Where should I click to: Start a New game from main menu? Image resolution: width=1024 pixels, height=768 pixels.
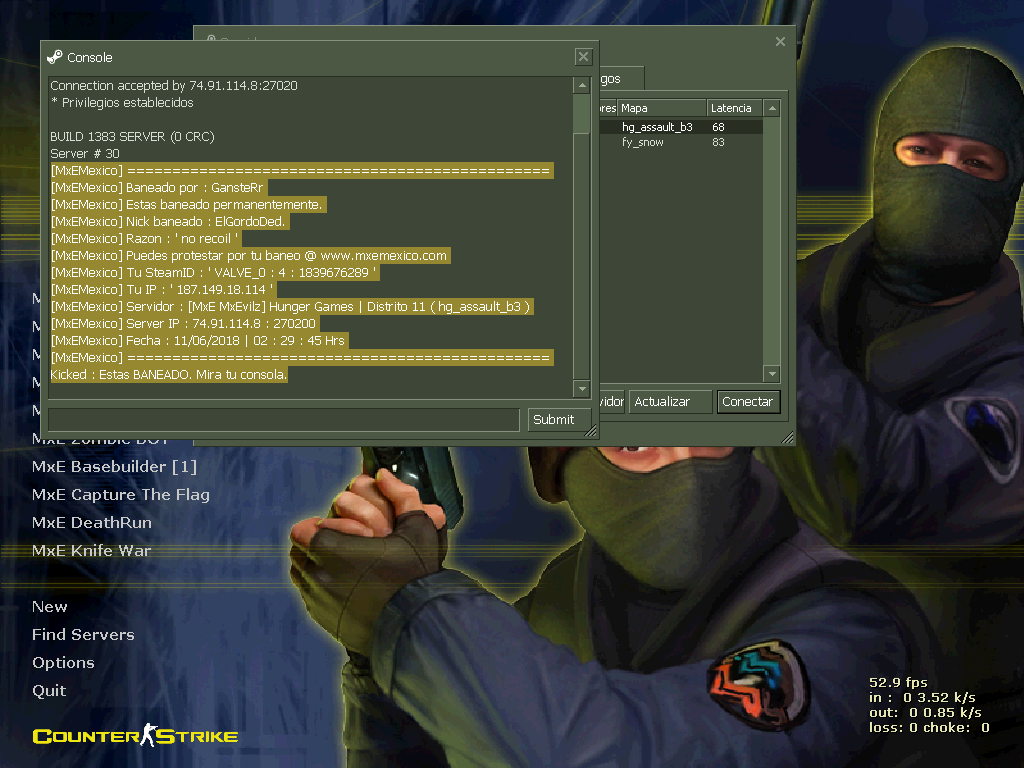coord(50,607)
